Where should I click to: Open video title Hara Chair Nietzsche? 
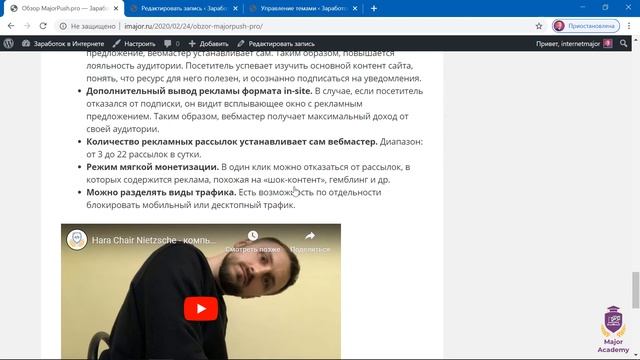tap(154, 240)
